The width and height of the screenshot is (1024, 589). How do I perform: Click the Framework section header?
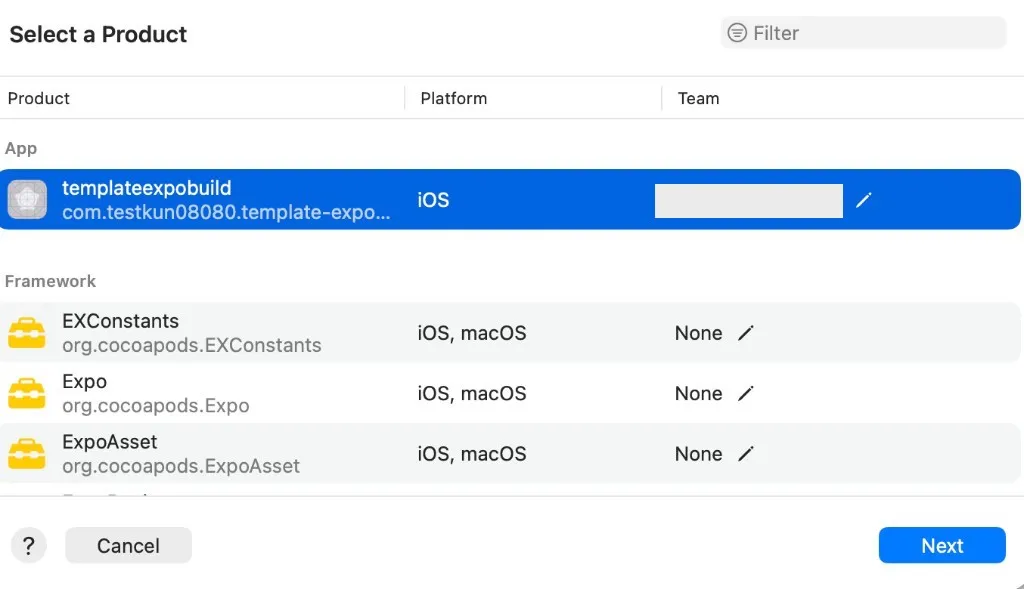[50, 281]
